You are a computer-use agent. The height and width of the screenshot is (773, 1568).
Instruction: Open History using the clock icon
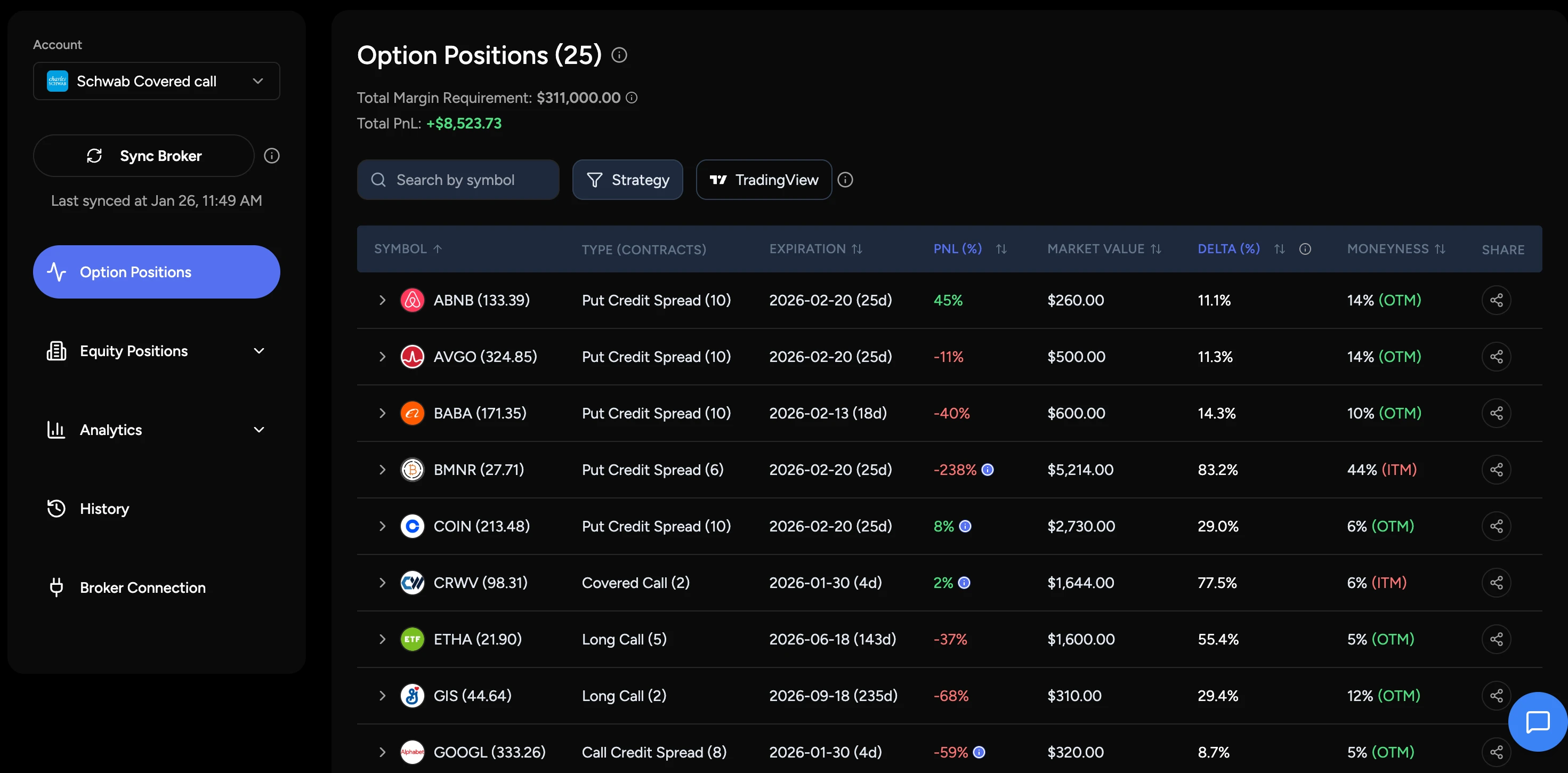point(56,508)
